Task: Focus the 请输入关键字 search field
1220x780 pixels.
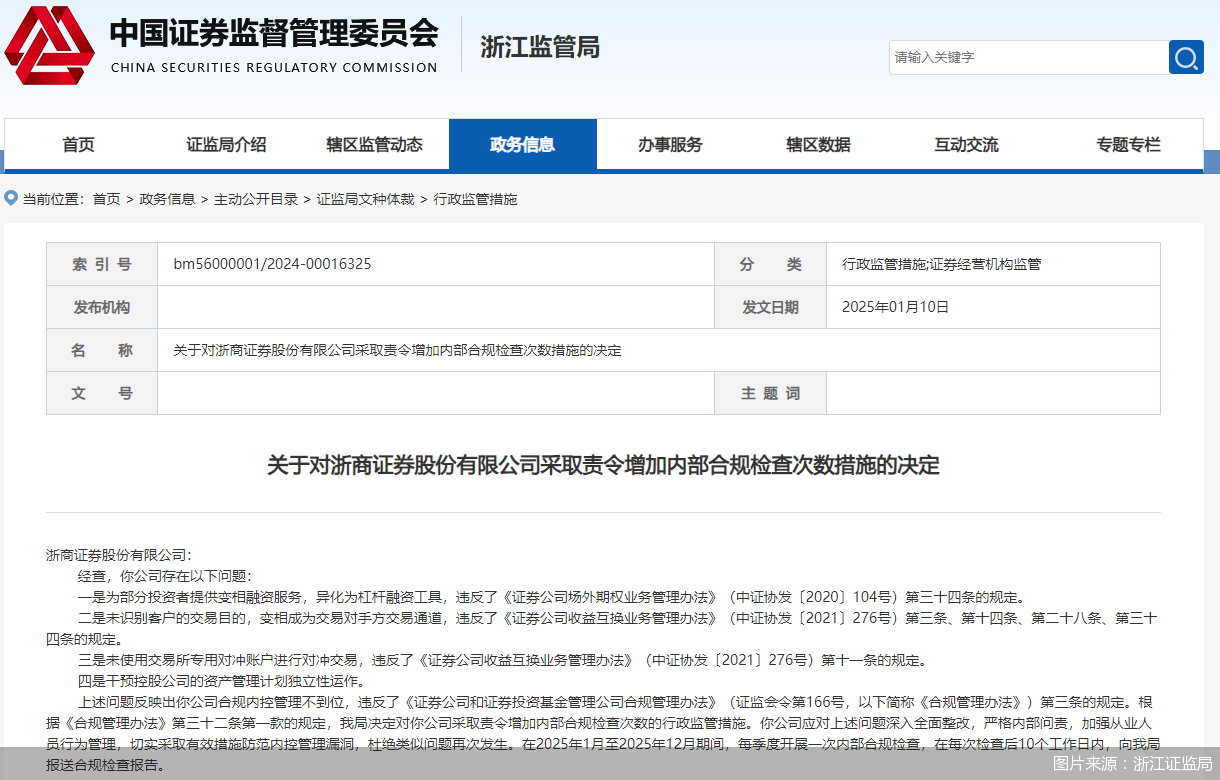Action: (1028, 57)
